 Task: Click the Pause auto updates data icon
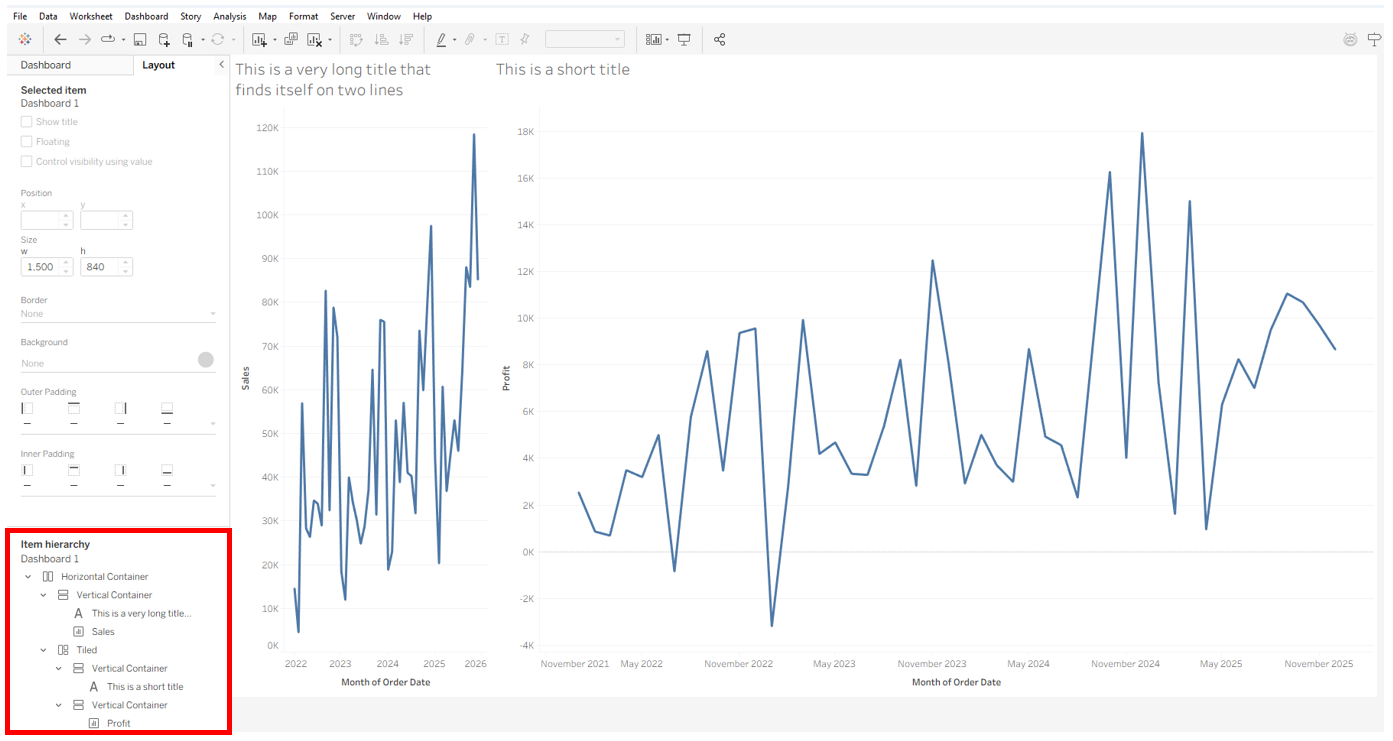(x=187, y=39)
